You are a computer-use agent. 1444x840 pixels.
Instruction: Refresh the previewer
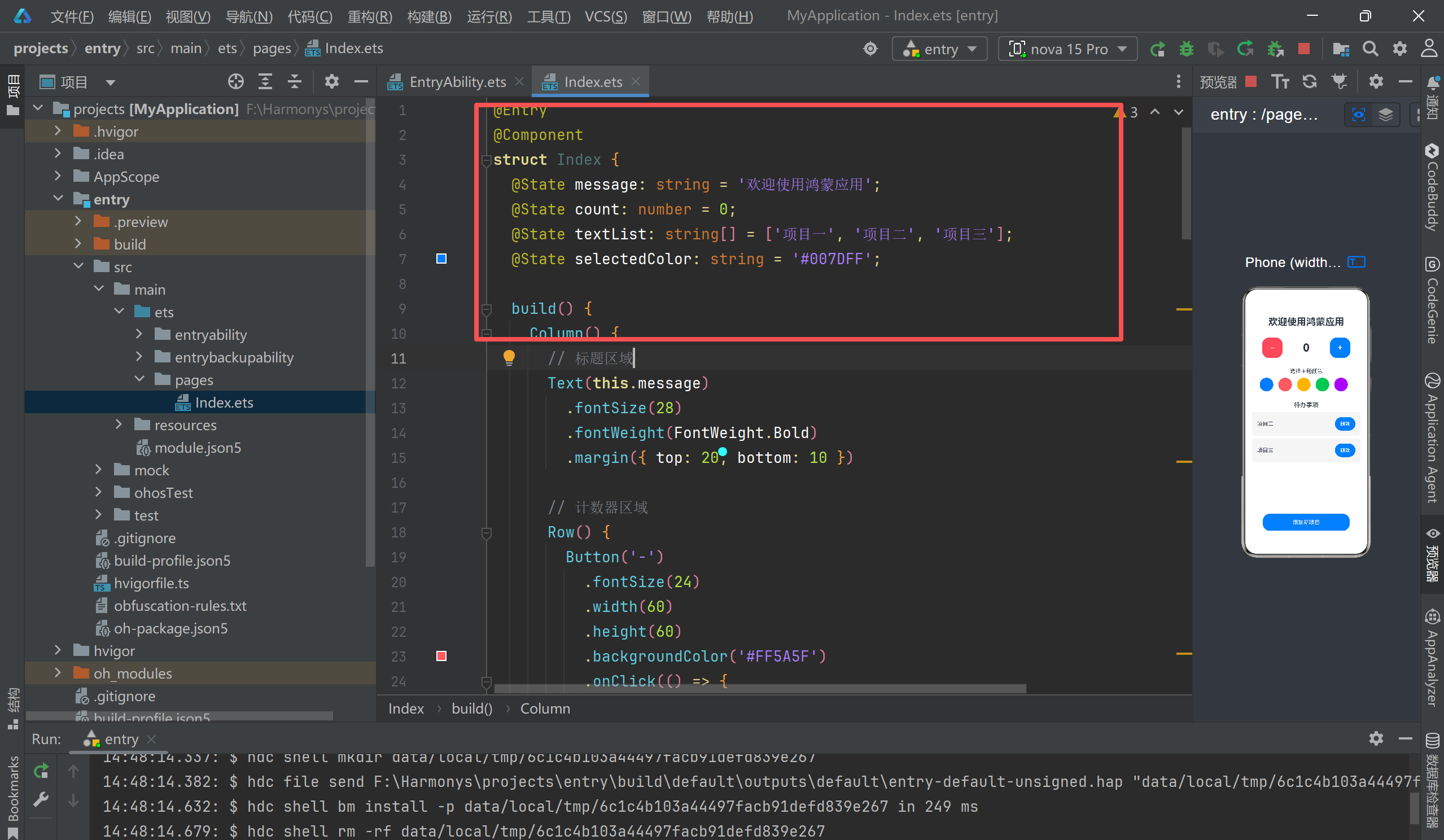point(1309,82)
